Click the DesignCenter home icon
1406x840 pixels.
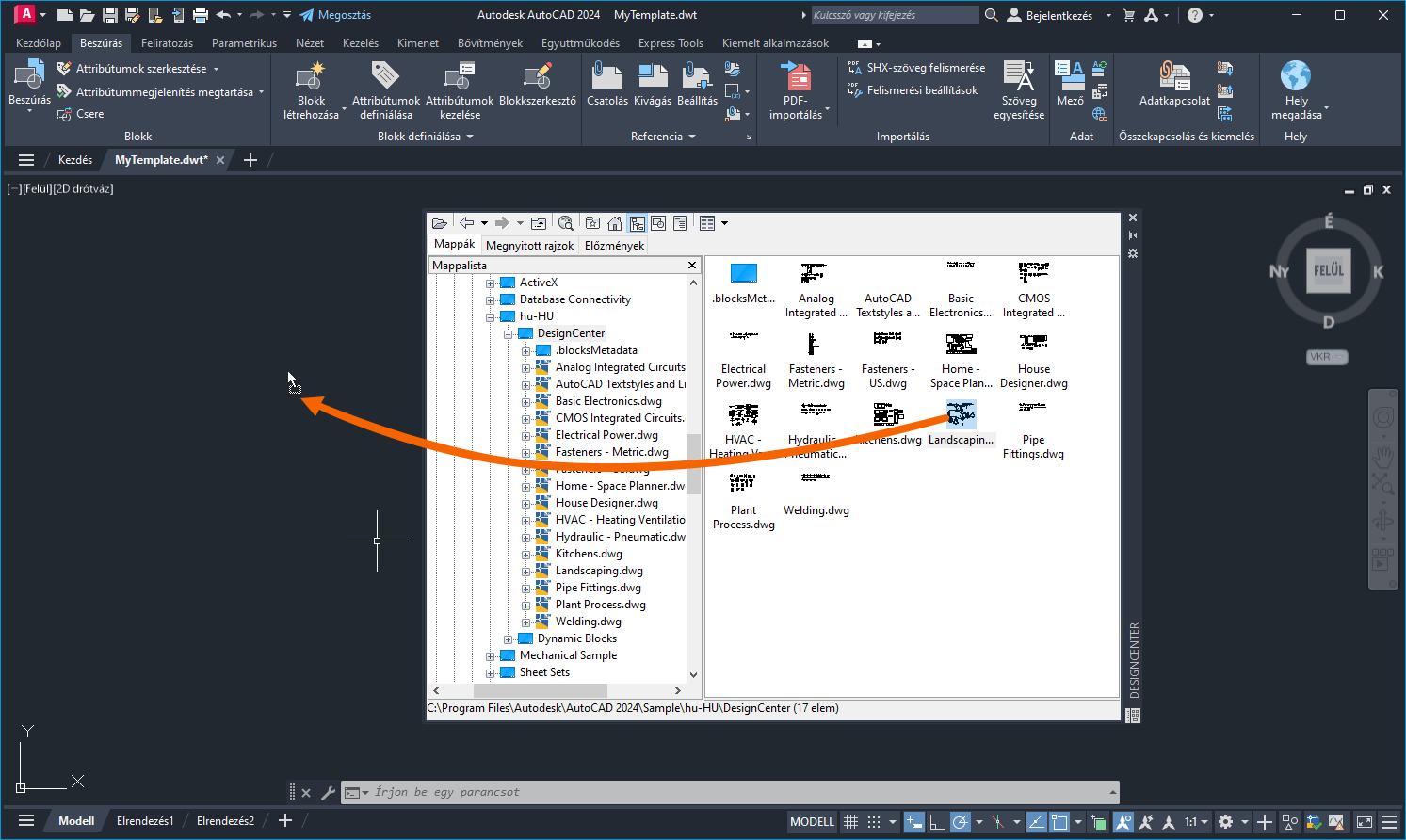[615, 223]
